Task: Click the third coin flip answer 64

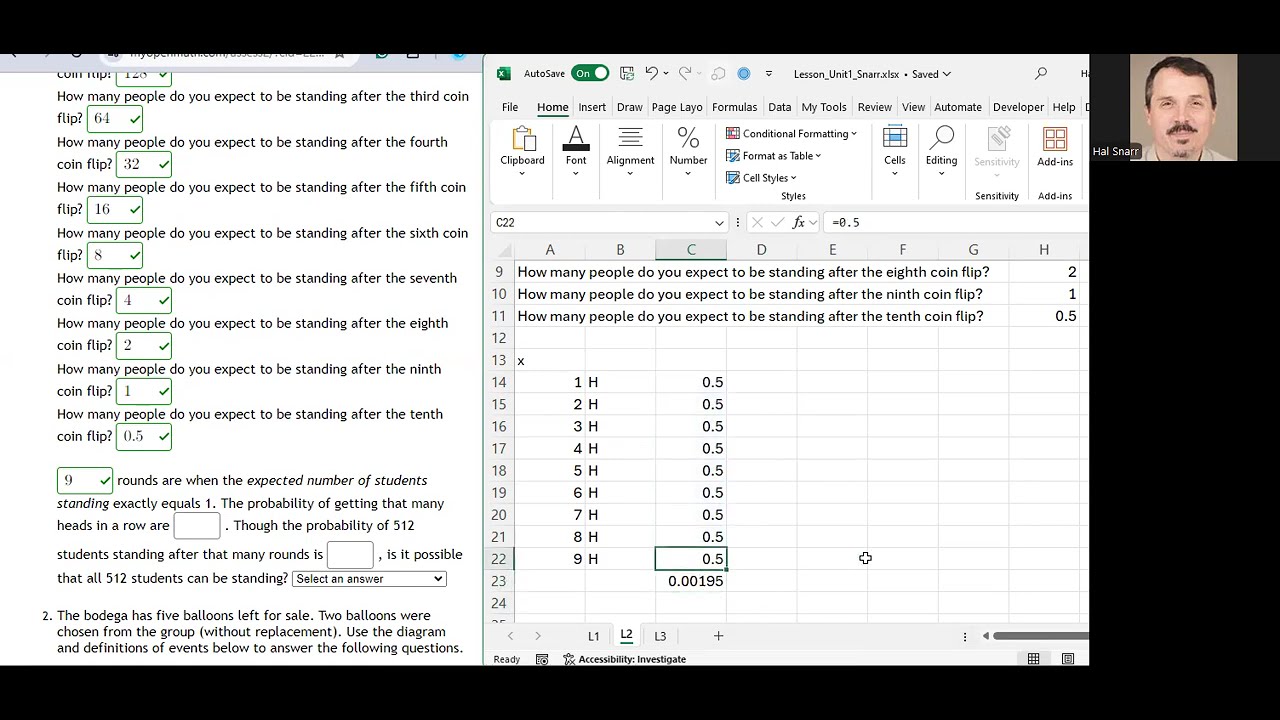Action: point(115,118)
